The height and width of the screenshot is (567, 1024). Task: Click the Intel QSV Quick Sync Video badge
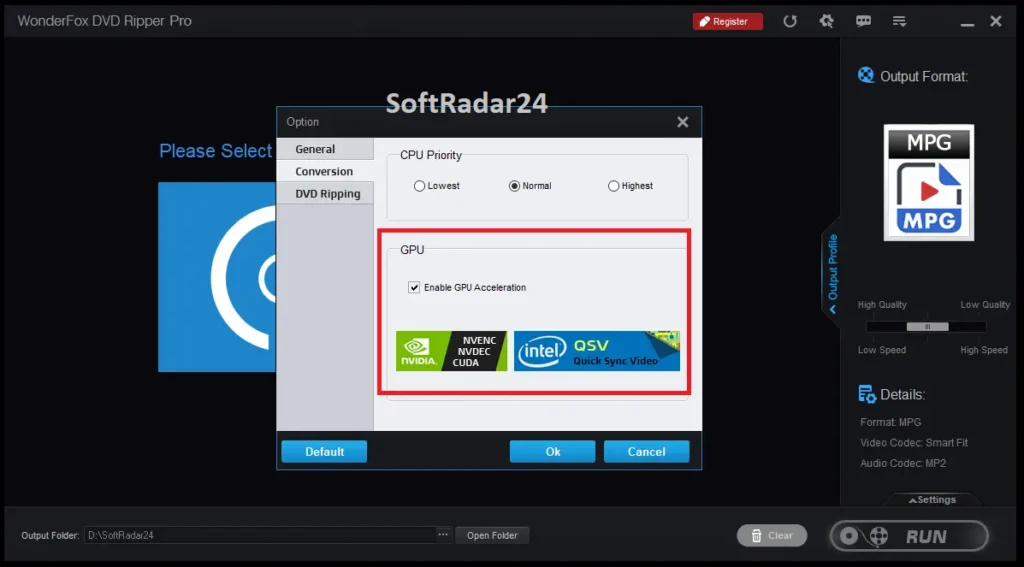coord(597,351)
